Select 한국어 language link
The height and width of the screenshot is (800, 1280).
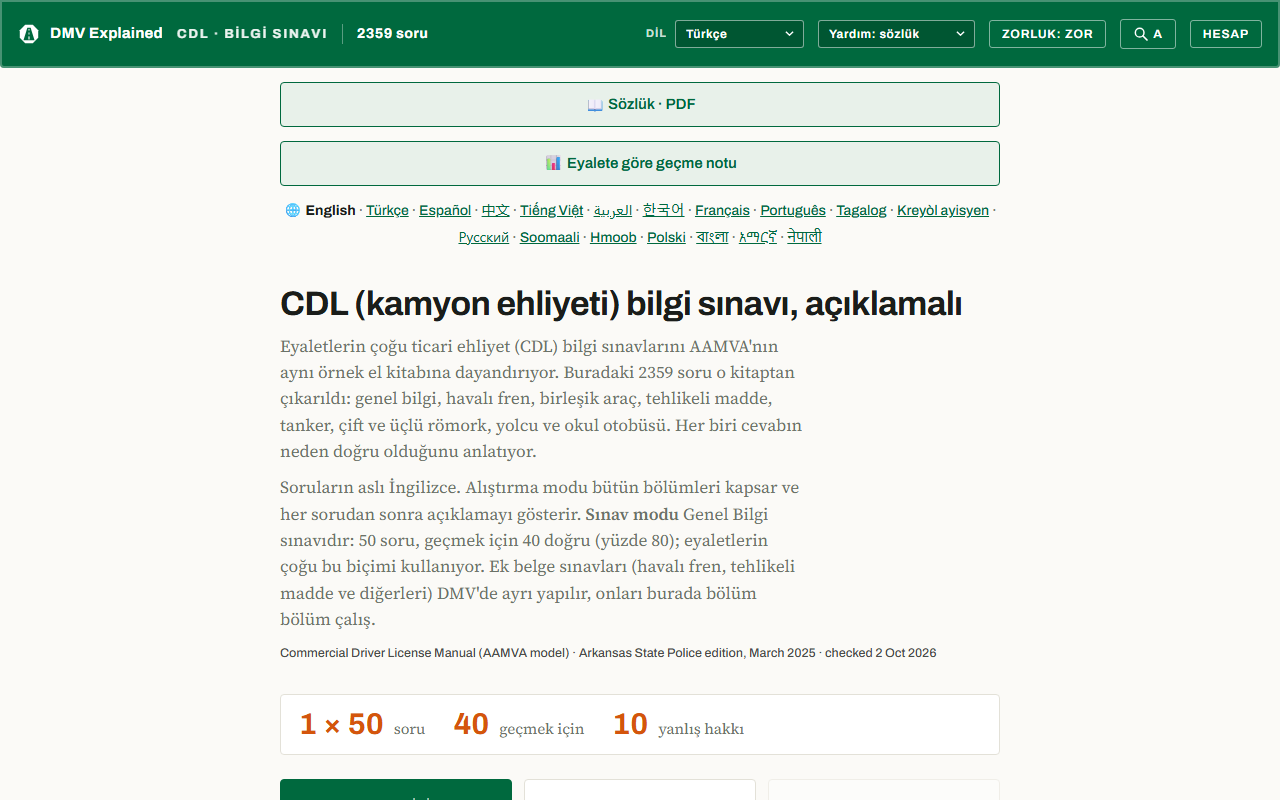point(664,211)
